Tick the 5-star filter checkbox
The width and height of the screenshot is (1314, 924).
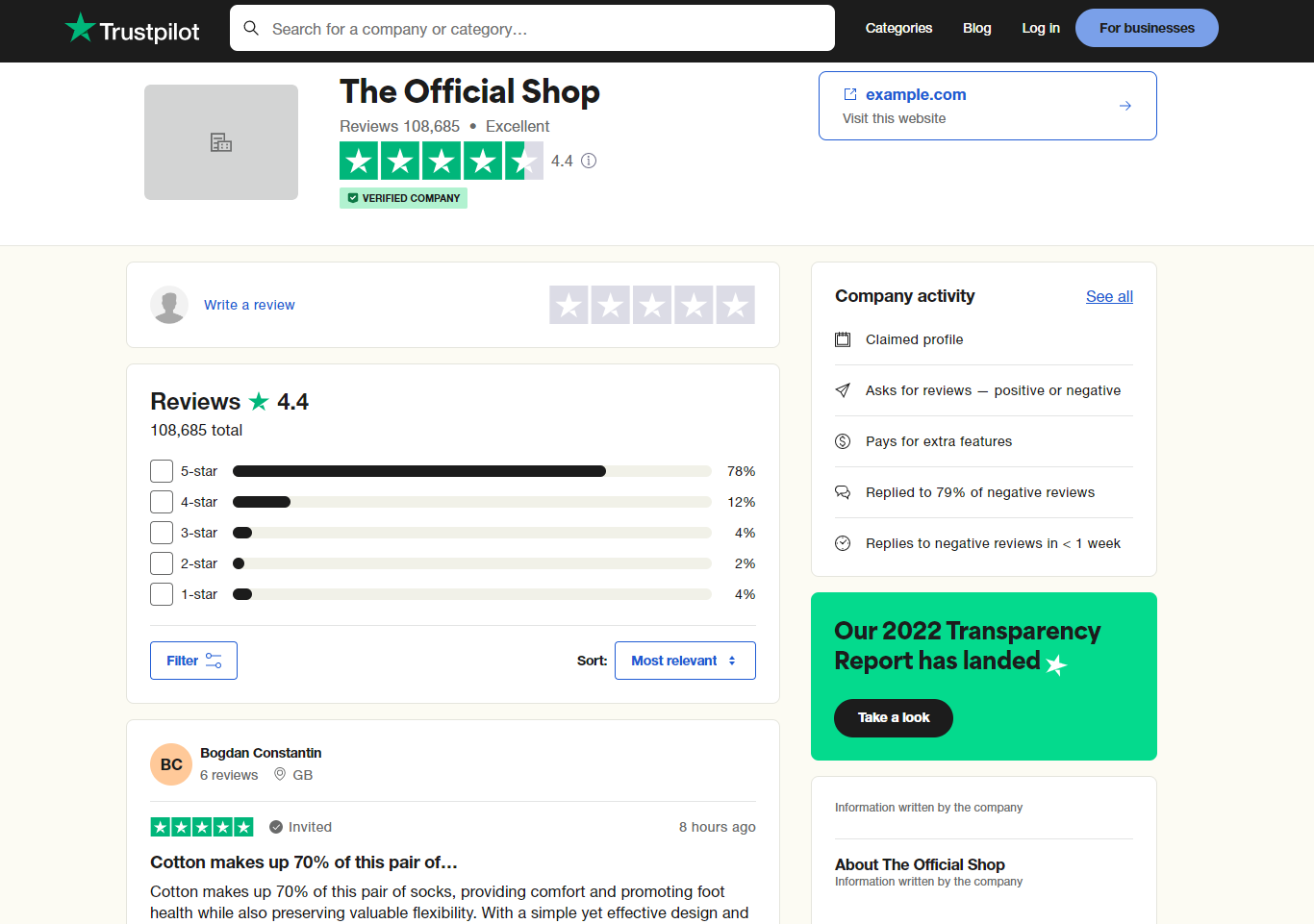click(162, 471)
